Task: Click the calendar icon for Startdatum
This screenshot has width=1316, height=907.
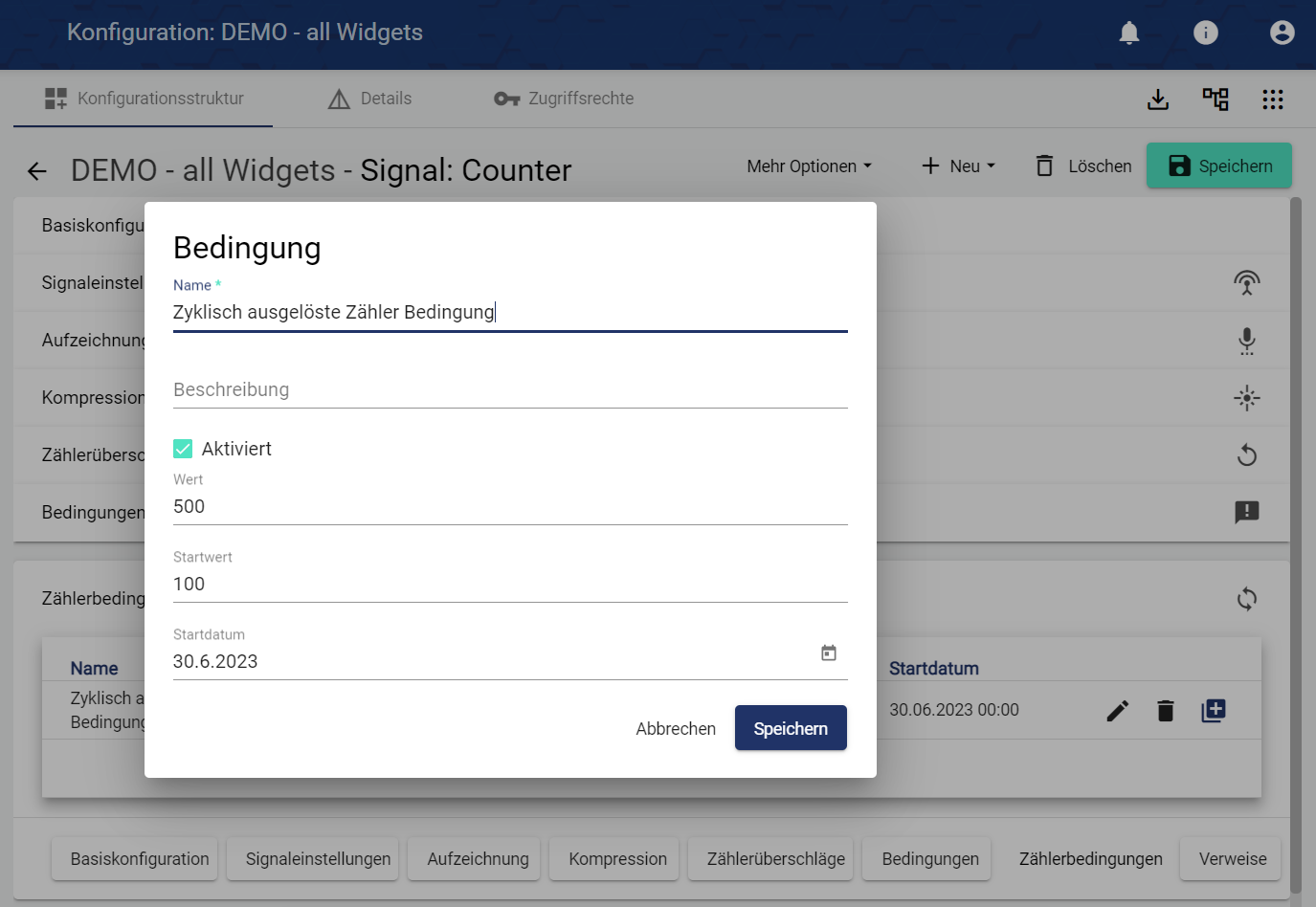Action: pyautogui.click(x=829, y=653)
